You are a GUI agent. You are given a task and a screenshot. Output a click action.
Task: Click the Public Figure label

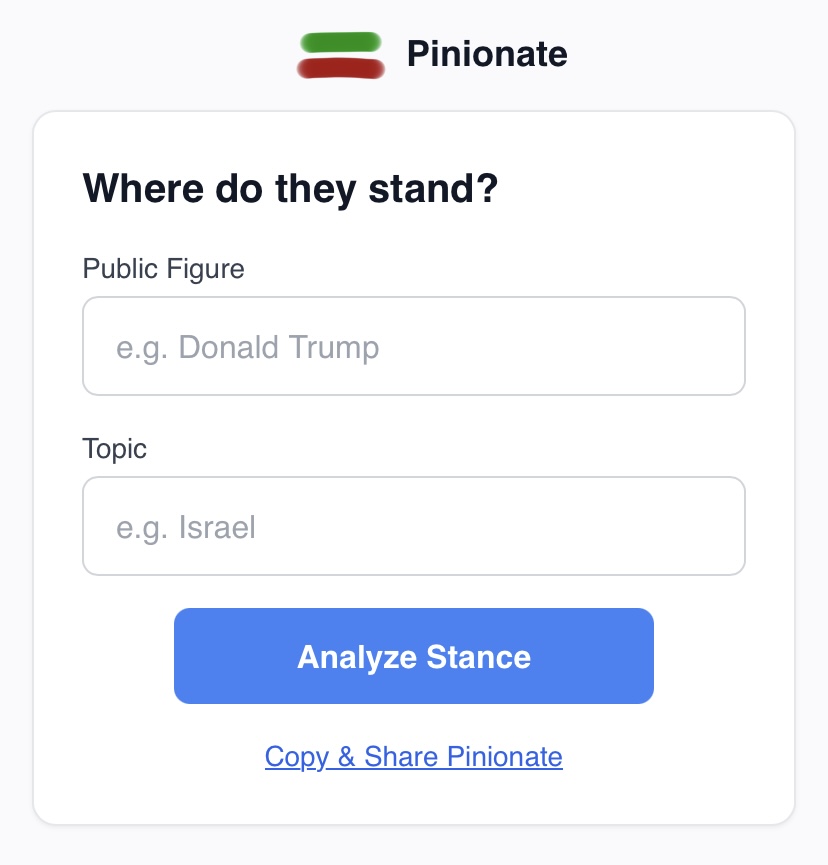click(x=163, y=268)
